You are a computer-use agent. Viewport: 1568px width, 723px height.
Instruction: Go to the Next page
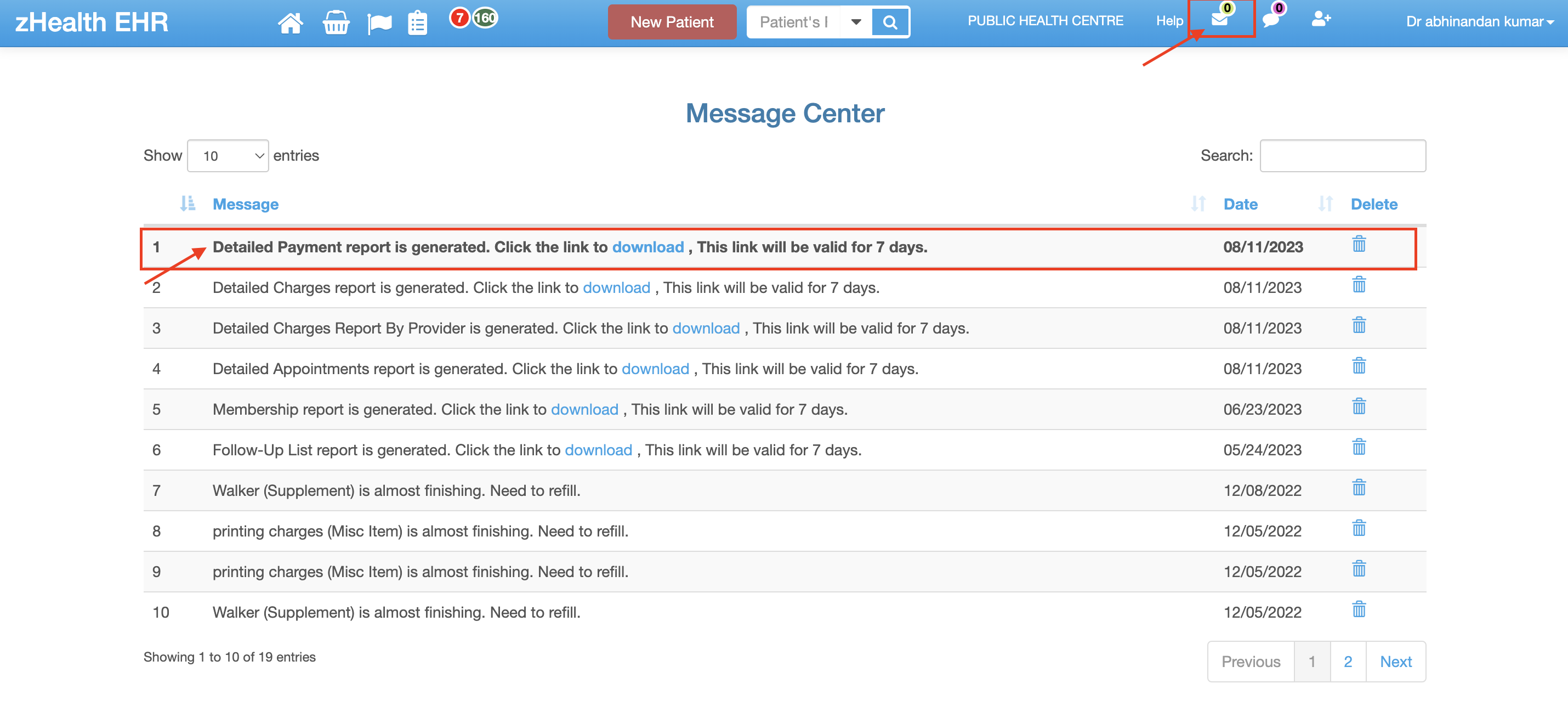pos(1396,662)
